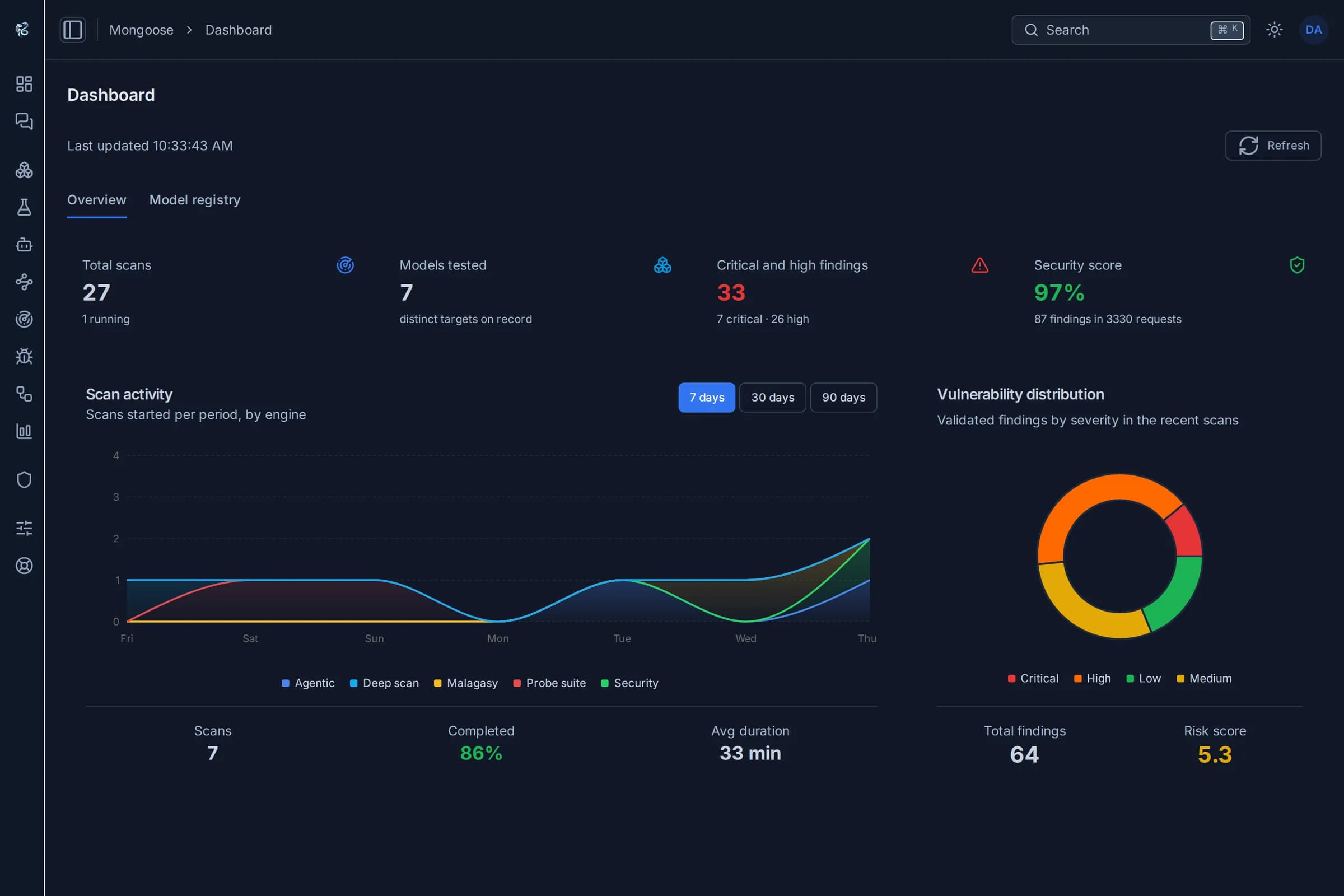Open the radar scans sidebar icon
The height and width of the screenshot is (896, 1344).
coord(24,319)
